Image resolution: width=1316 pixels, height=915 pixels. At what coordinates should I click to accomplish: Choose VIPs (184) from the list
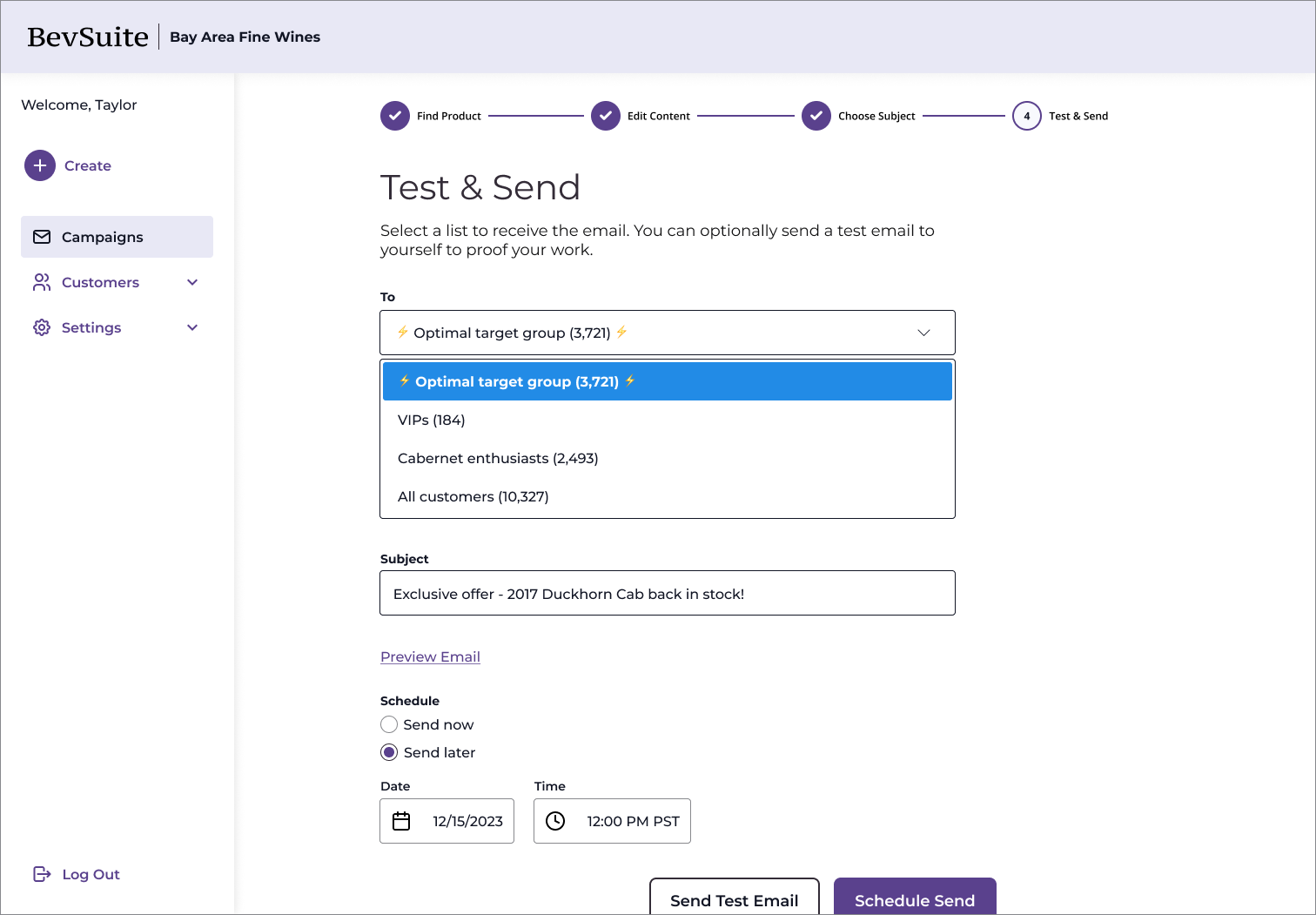point(668,420)
